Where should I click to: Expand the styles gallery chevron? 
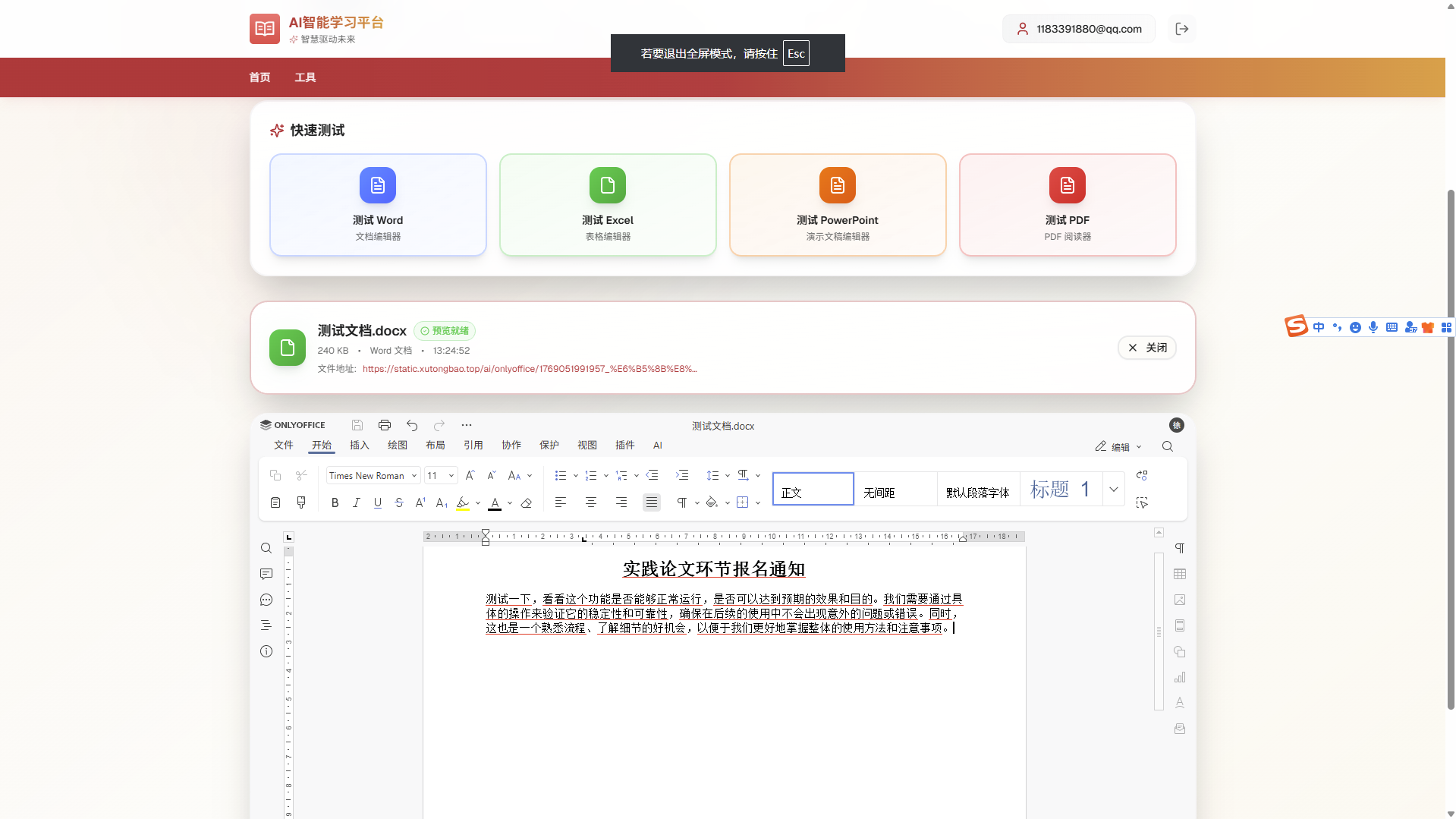1112,489
